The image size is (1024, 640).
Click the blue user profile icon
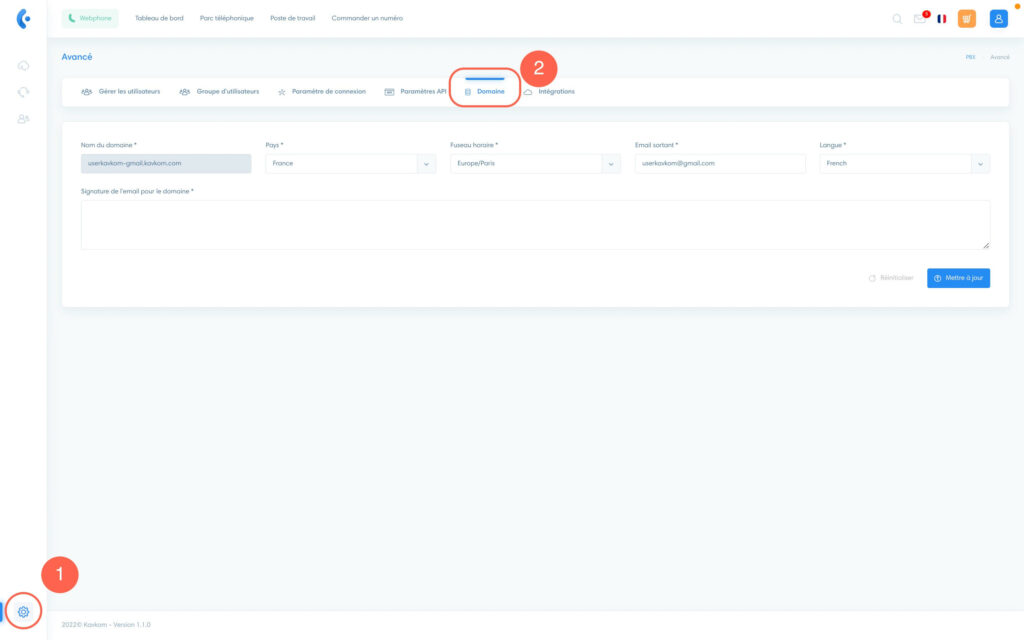click(998, 18)
